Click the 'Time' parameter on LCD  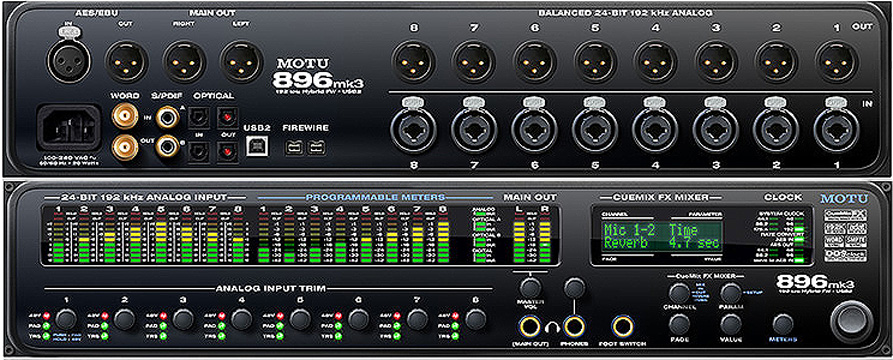pos(683,230)
